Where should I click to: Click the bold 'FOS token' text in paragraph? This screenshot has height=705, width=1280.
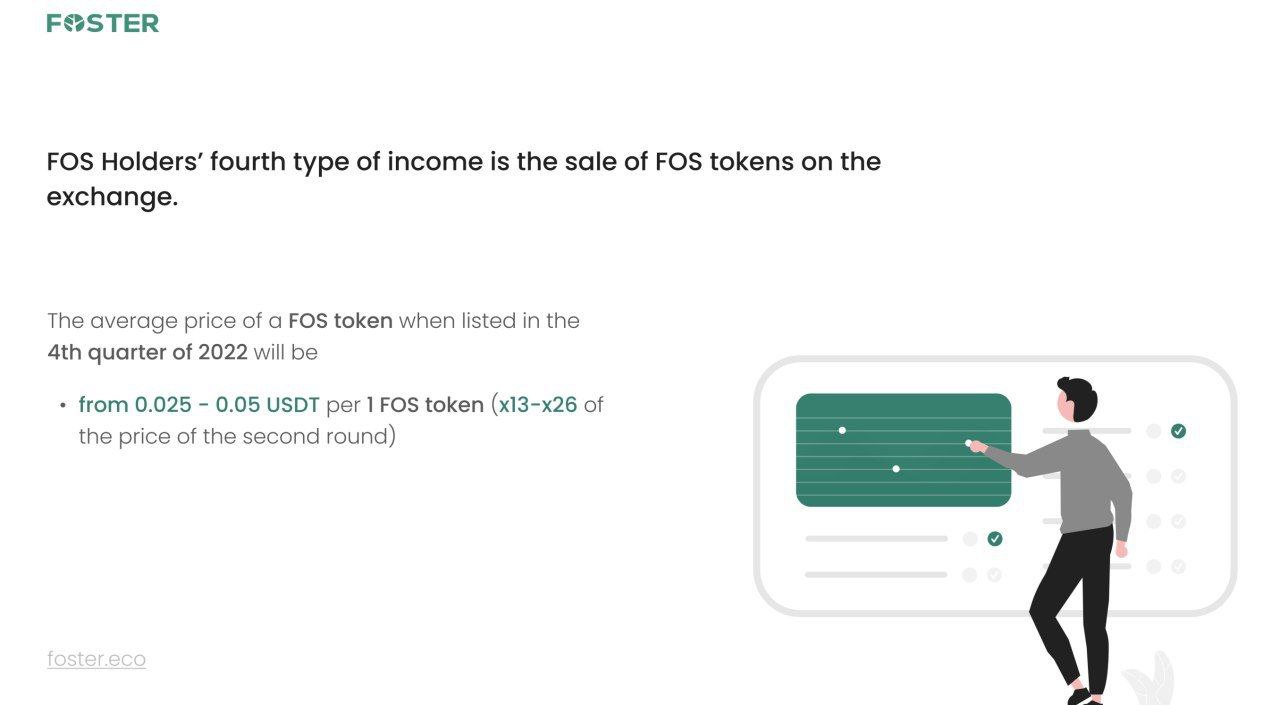coord(340,321)
